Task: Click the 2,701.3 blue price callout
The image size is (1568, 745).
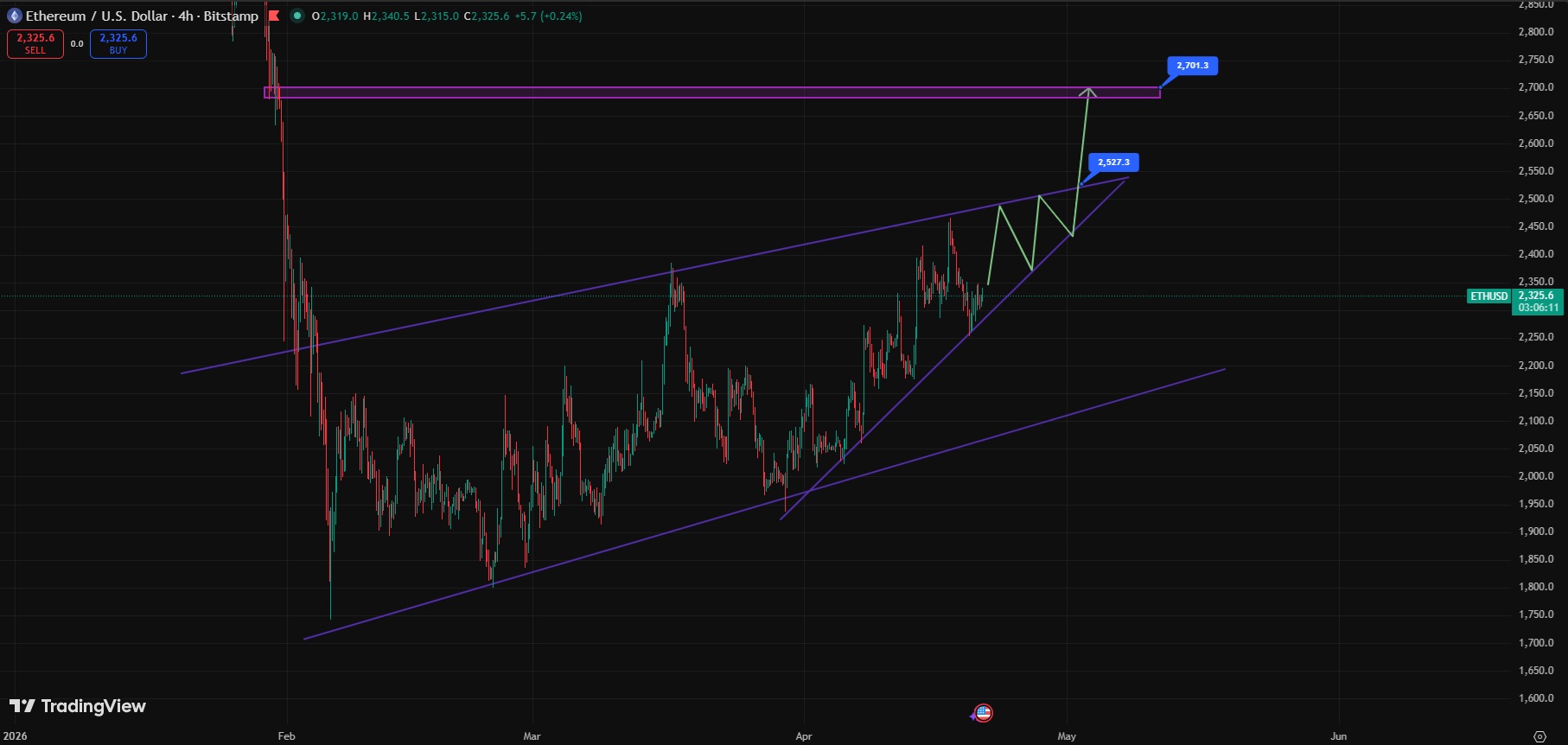Action: (1192, 66)
